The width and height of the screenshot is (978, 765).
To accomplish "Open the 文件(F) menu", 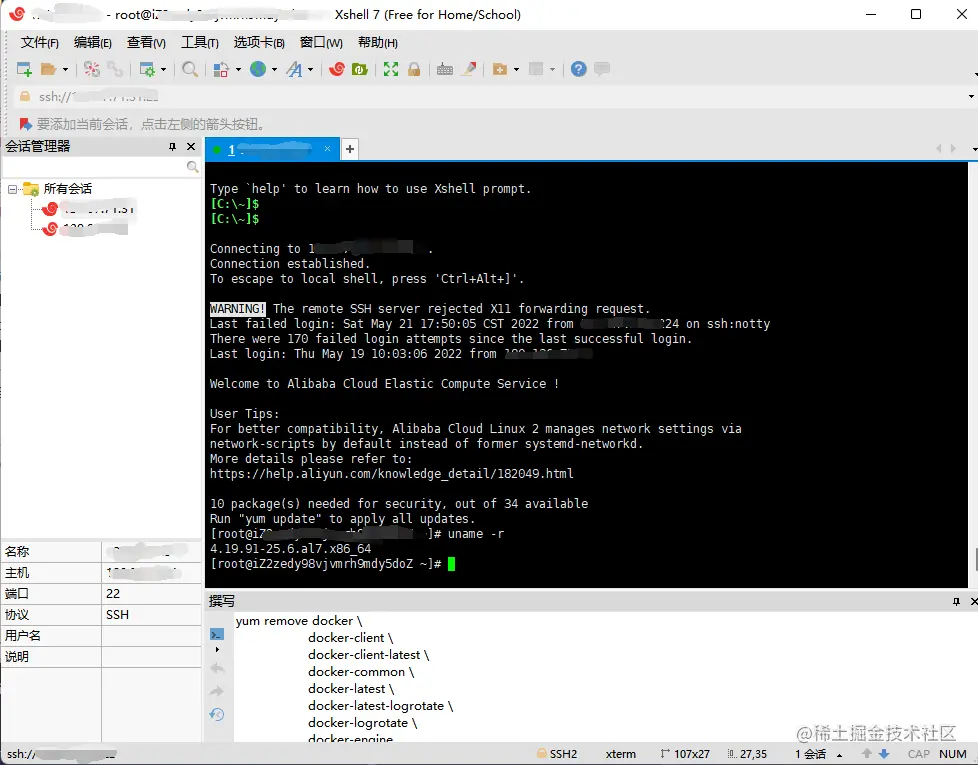I will click(x=39, y=42).
